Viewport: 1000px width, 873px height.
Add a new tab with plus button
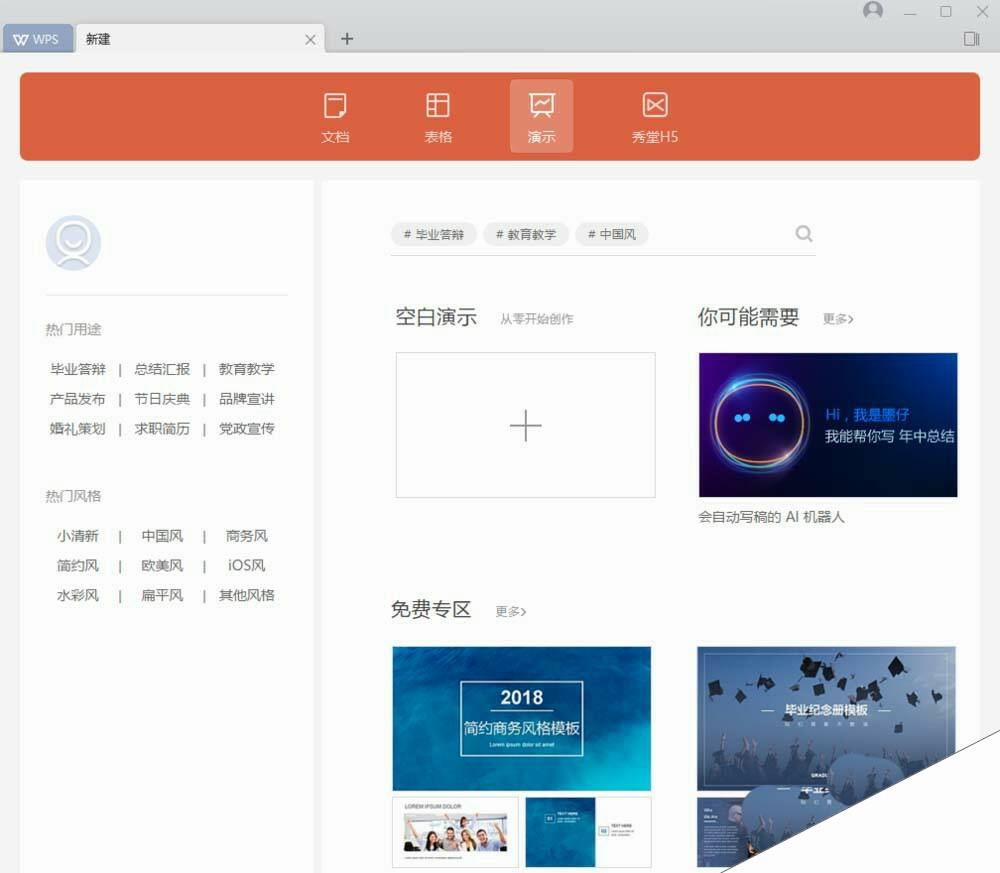click(x=347, y=39)
